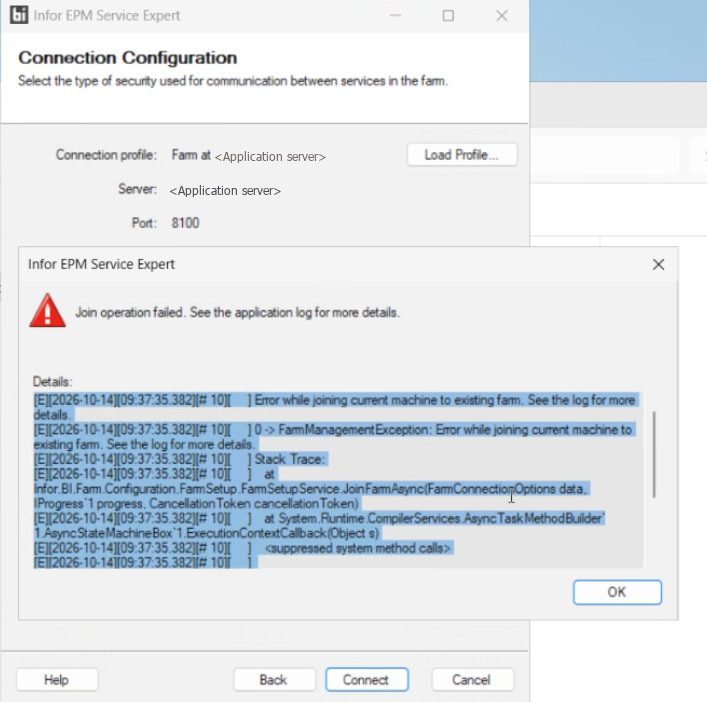The image size is (707, 702).
Task: Click the JoinFarmAsync stack trace line
Action: click(x=312, y=489)
